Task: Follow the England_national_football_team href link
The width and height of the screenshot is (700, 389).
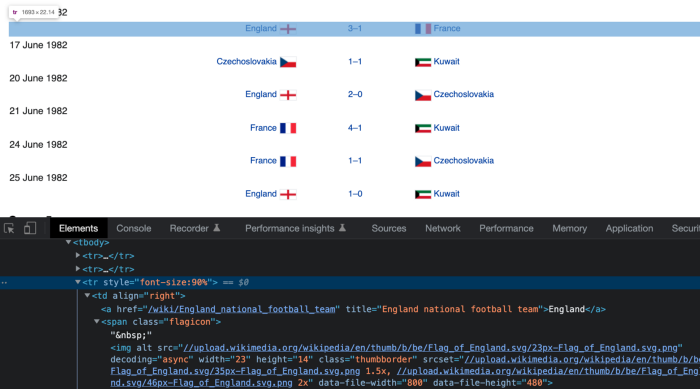Action: [242, 309]
